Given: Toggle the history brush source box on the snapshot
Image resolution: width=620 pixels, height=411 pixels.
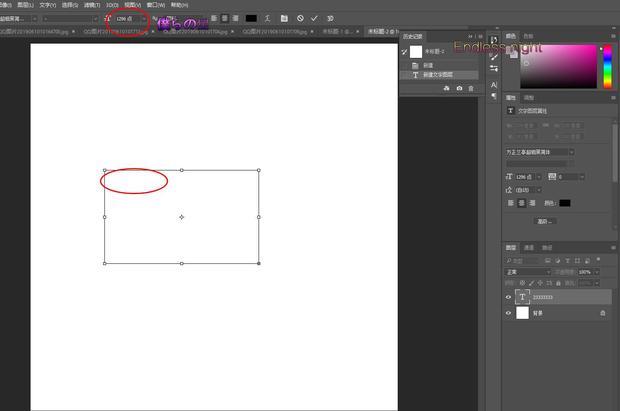Looking at the screenshot, I should pyautogui.click(x=404, y=51).
